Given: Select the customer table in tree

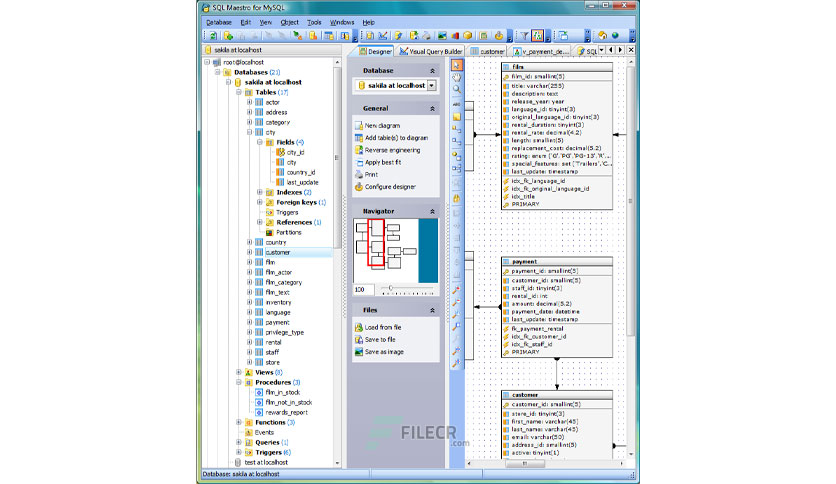Looking at the screenshot, I should (x=278, y=252).
